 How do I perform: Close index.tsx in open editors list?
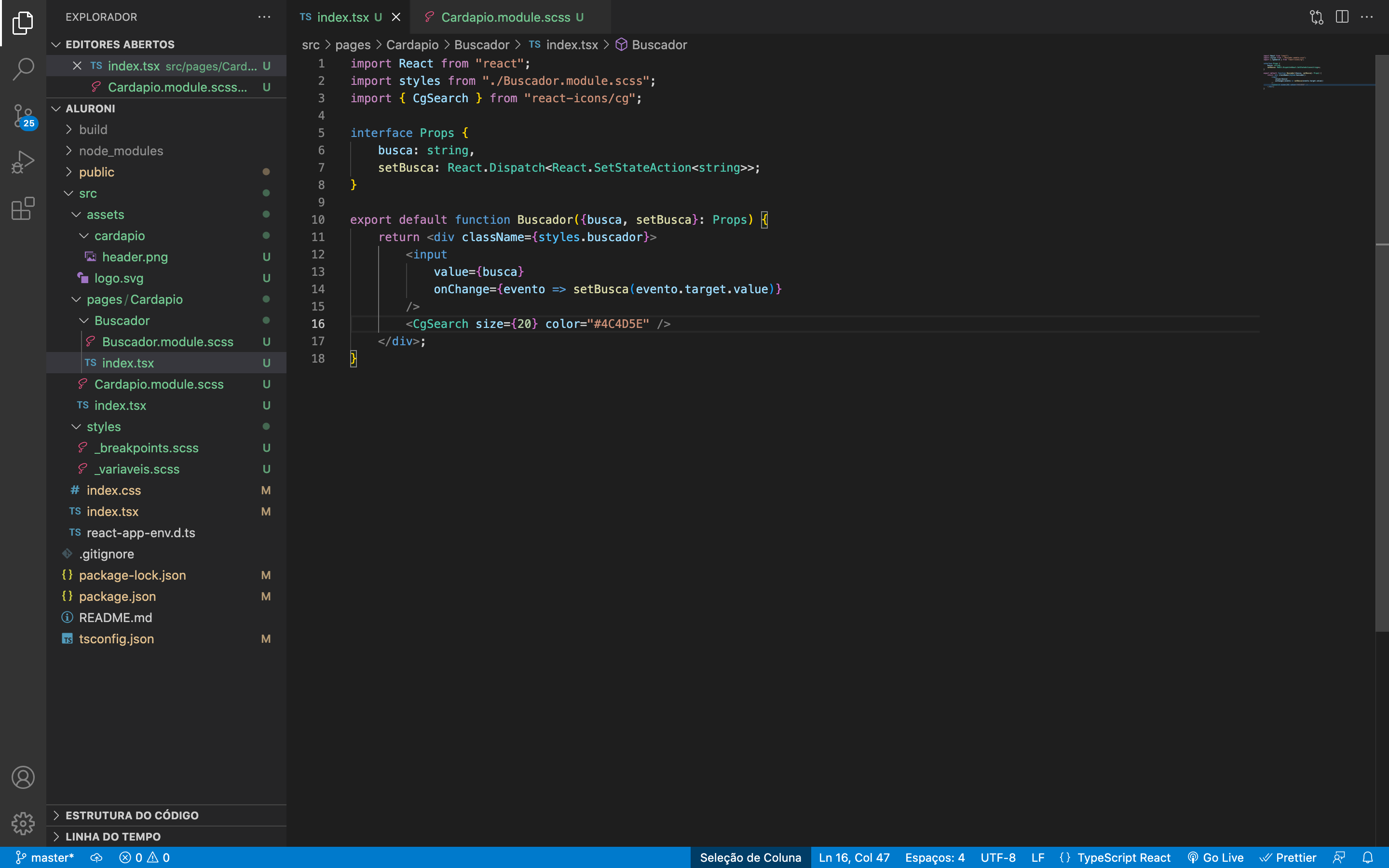(77, 66)
